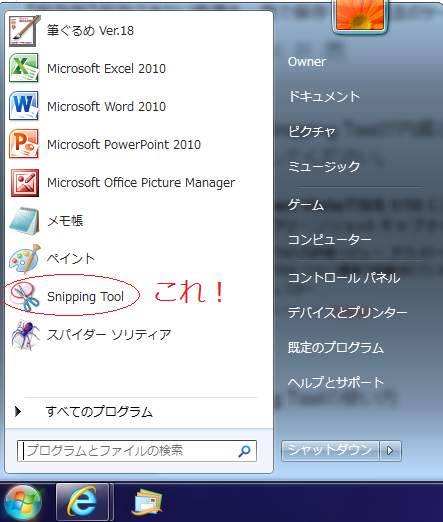Open ミュージック library
Viewport: 443px width, 522px height.
[324, 166]
